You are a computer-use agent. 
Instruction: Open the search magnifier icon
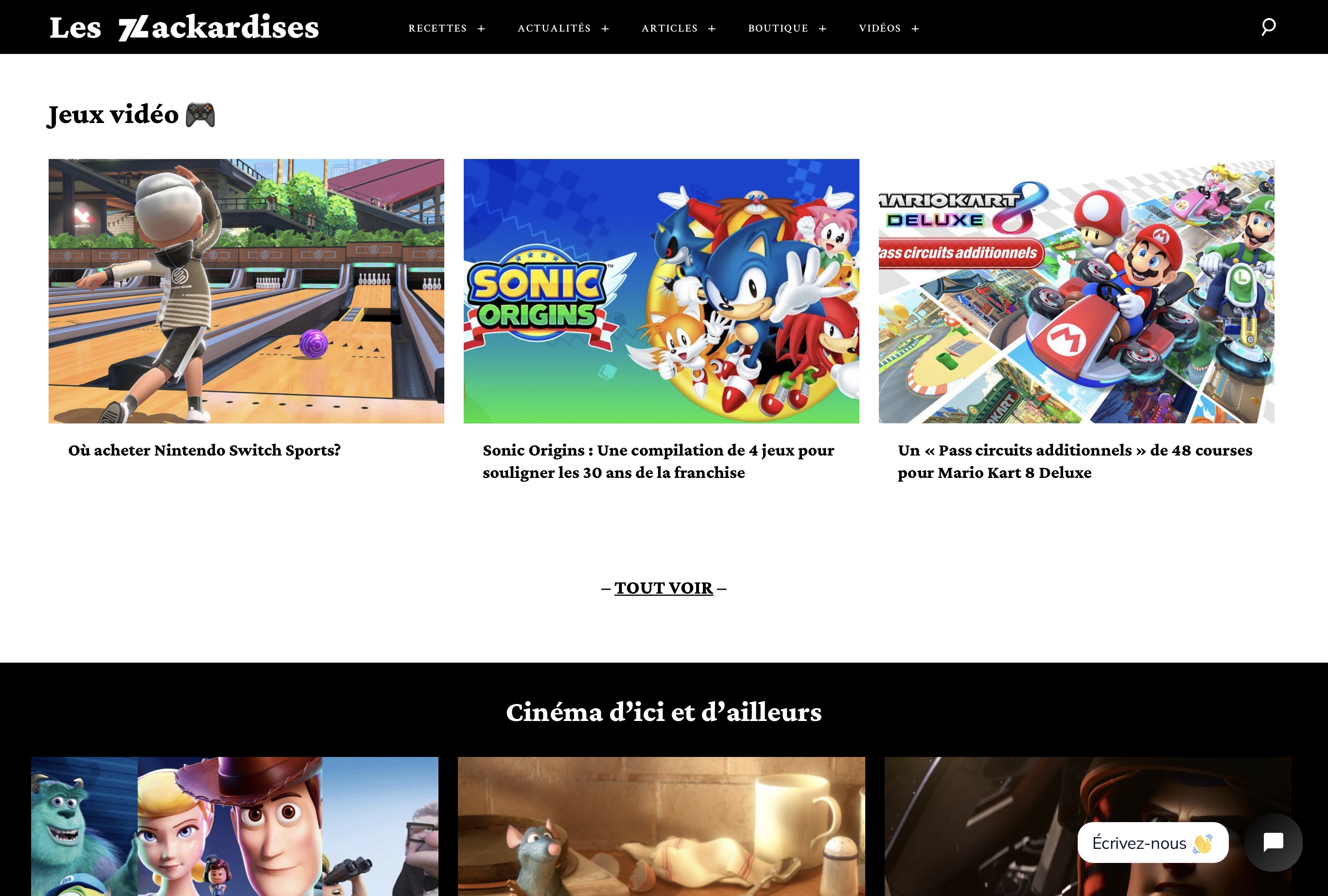pyautogui.click(x=1268, y=27)
